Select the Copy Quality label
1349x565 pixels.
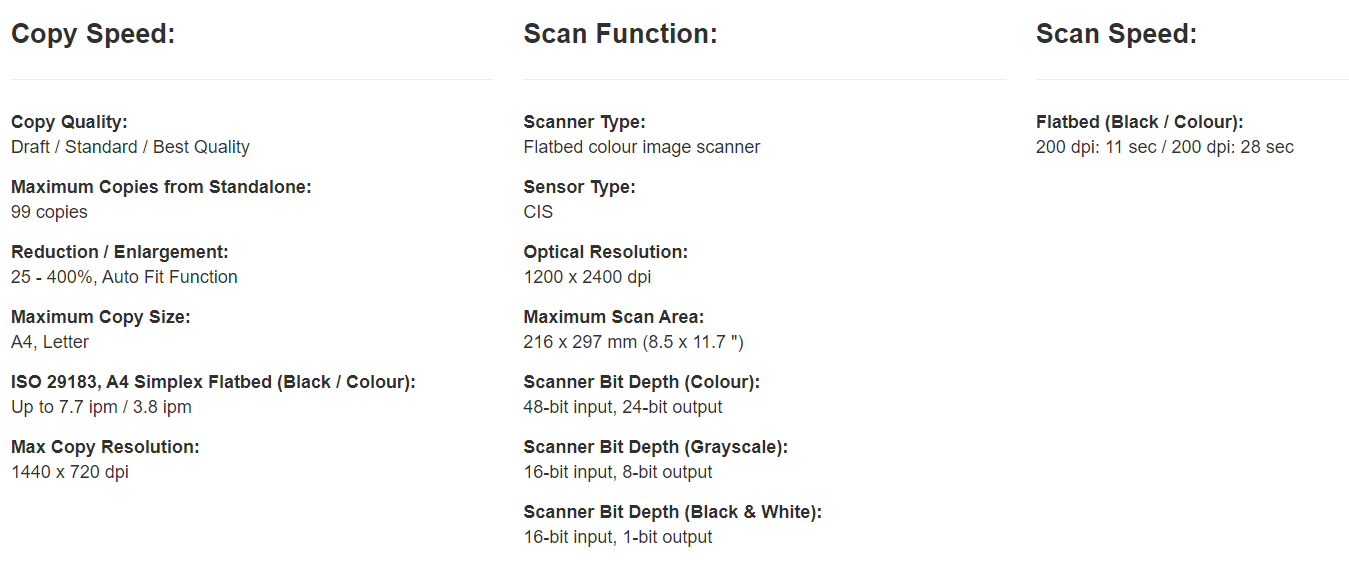[x=69, y=122]
